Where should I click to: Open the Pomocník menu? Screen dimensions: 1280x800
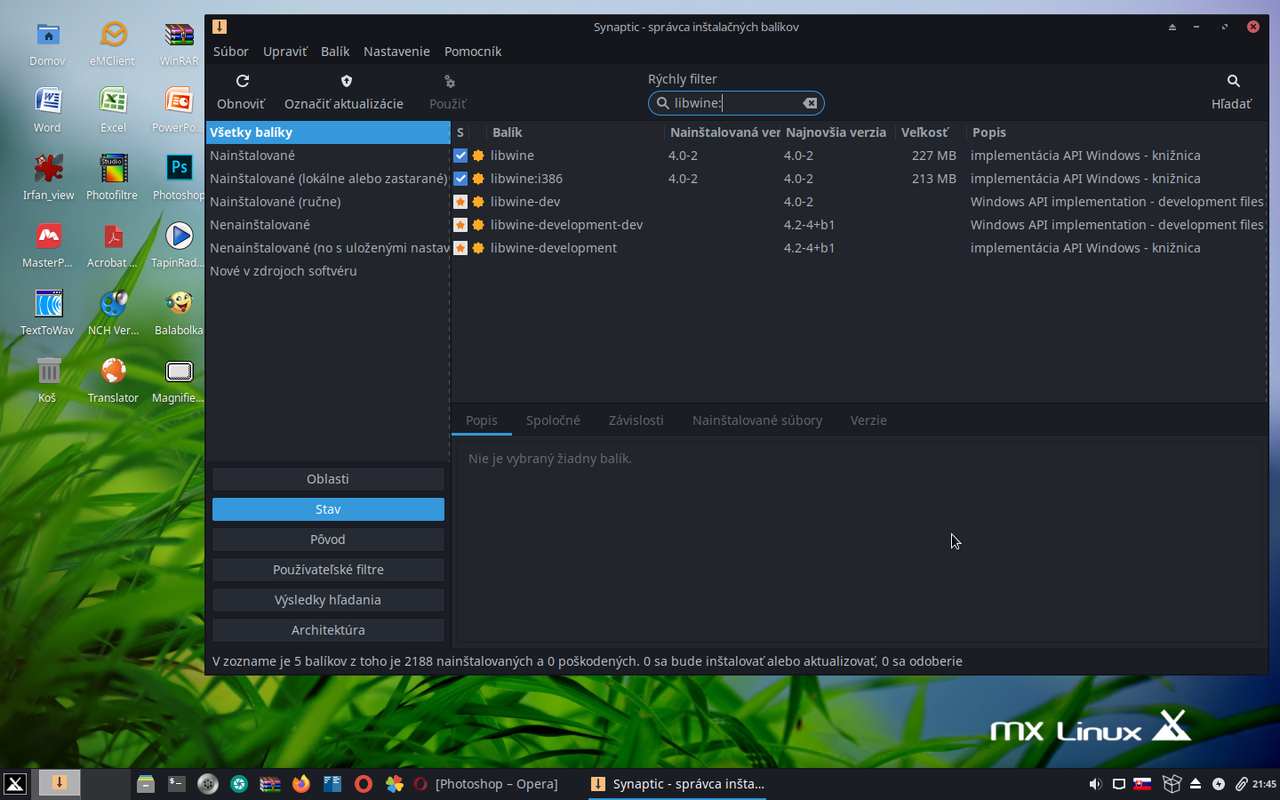click(x=473, y=51)
